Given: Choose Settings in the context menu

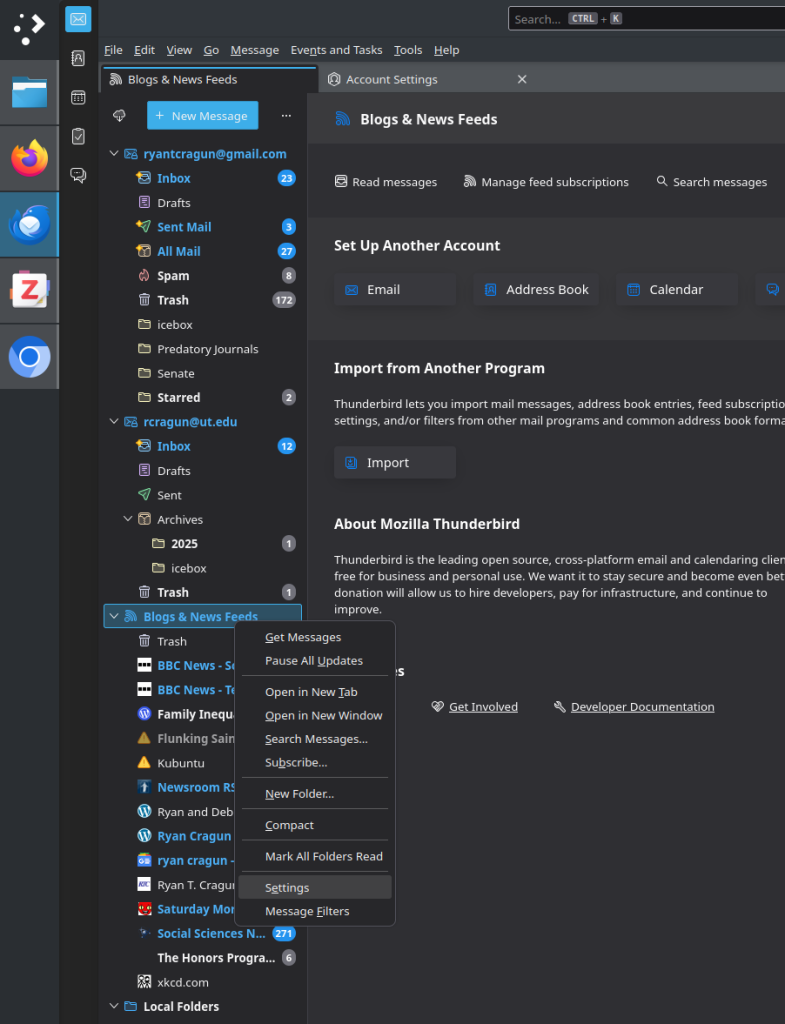Looking at the screenshot, I should (287, 888).
